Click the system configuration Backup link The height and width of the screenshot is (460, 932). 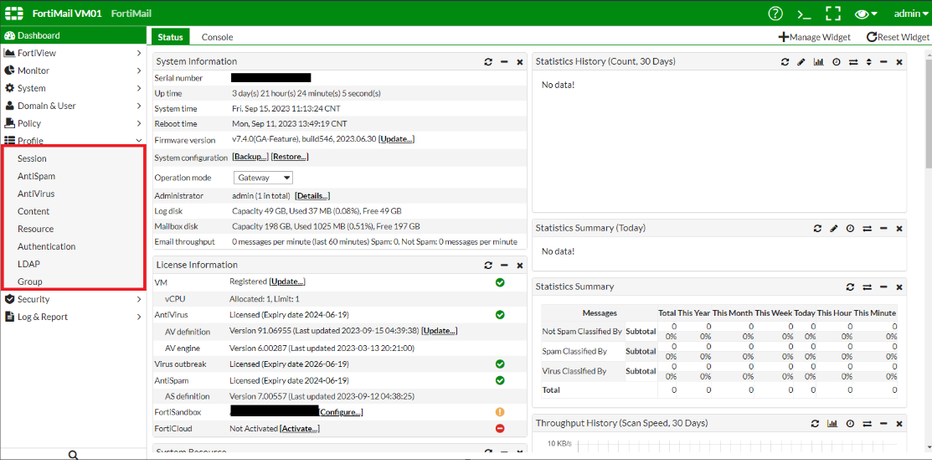250,157
